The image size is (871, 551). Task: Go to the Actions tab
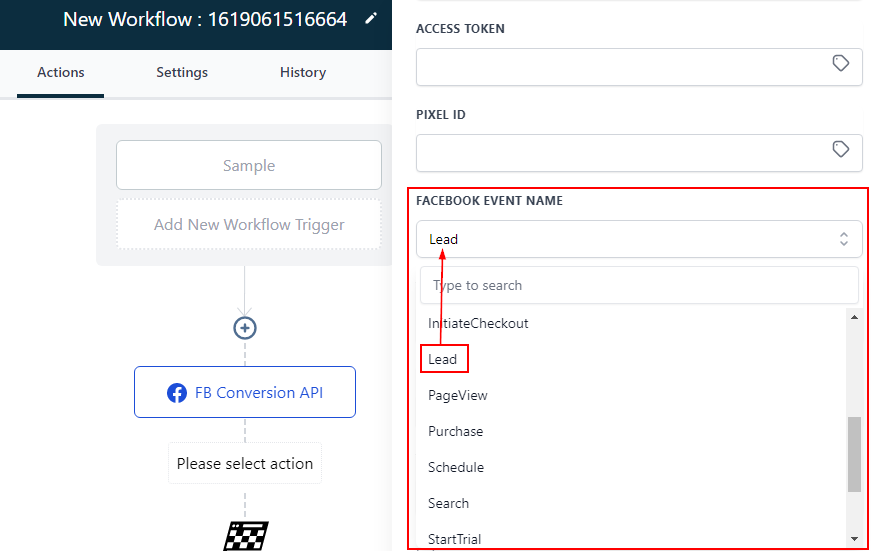61,72
